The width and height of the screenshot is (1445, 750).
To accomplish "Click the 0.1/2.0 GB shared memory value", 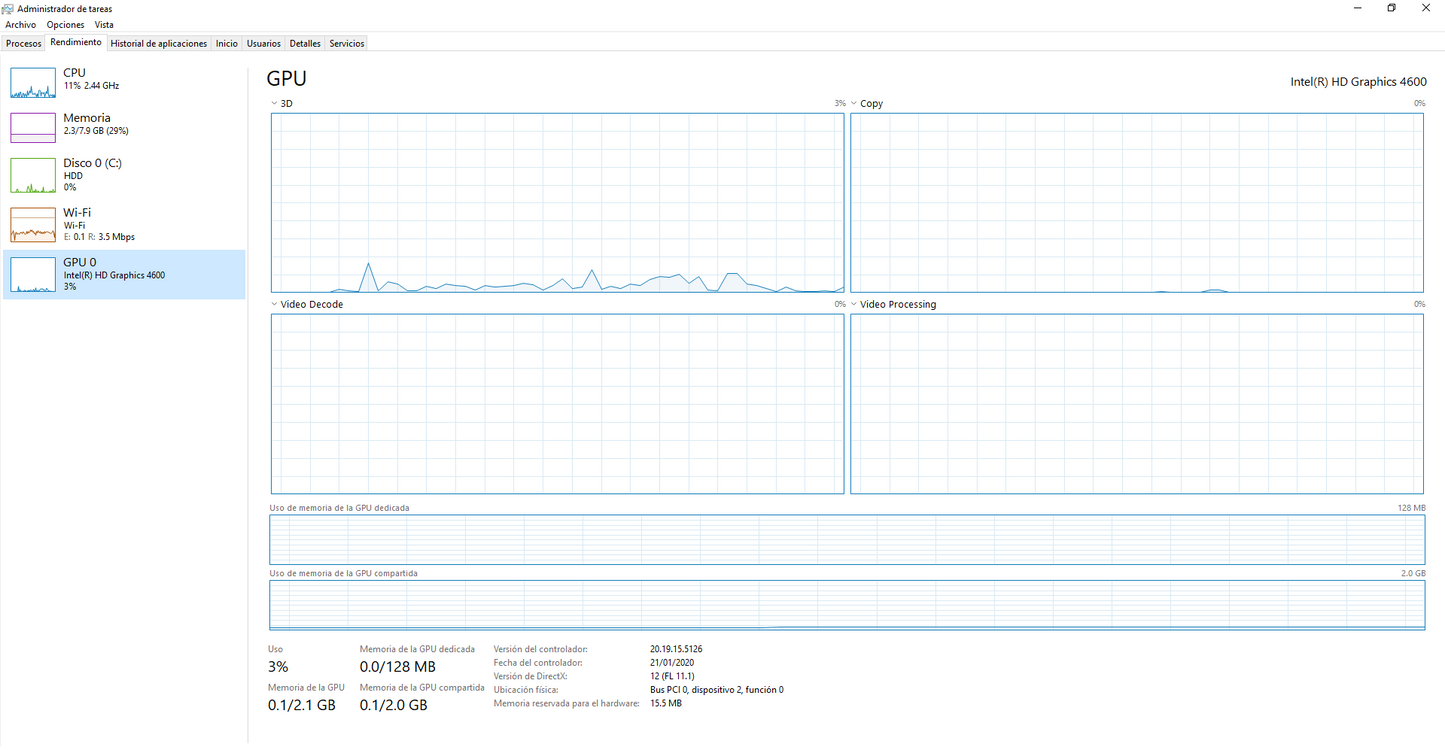I will pyautogui.click(x=394, y=705).
